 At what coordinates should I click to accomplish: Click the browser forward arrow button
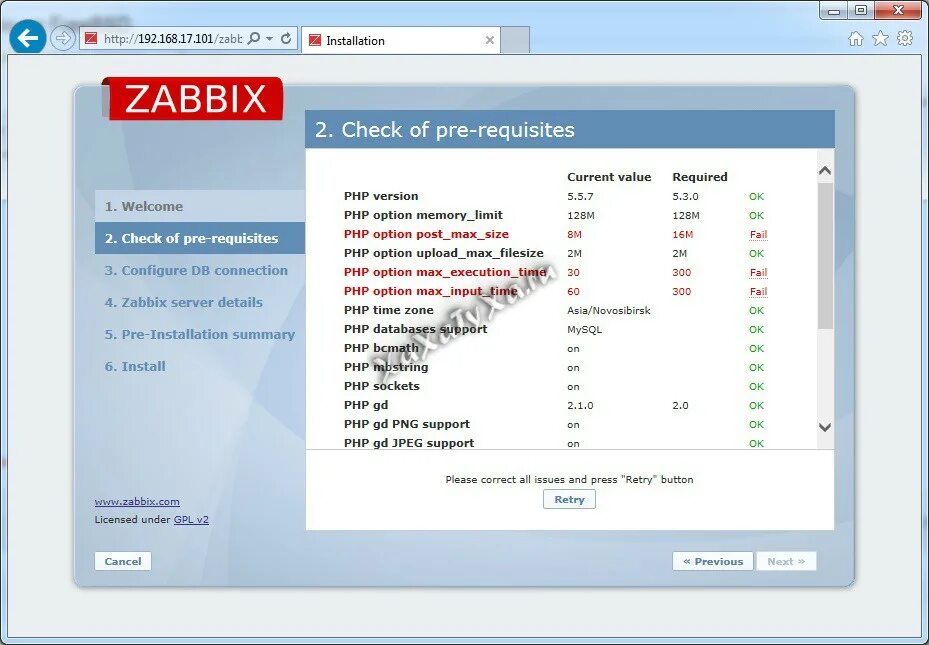click(62, 38)
